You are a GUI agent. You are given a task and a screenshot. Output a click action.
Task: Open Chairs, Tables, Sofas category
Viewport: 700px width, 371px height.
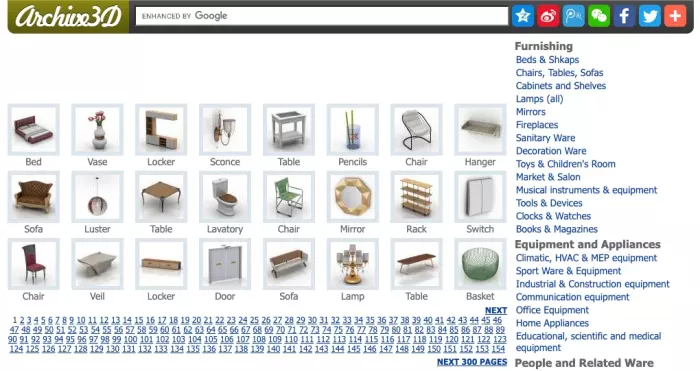559,72
